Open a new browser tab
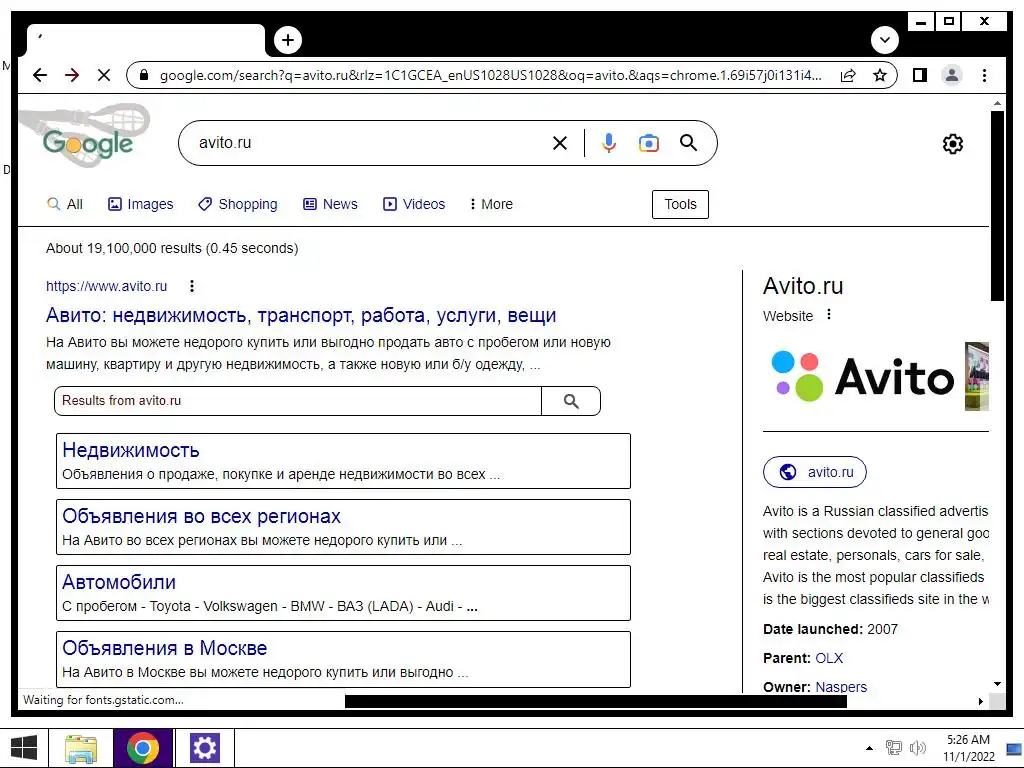This screenshot has width=1024, height=768. click(x=288, y=40)
